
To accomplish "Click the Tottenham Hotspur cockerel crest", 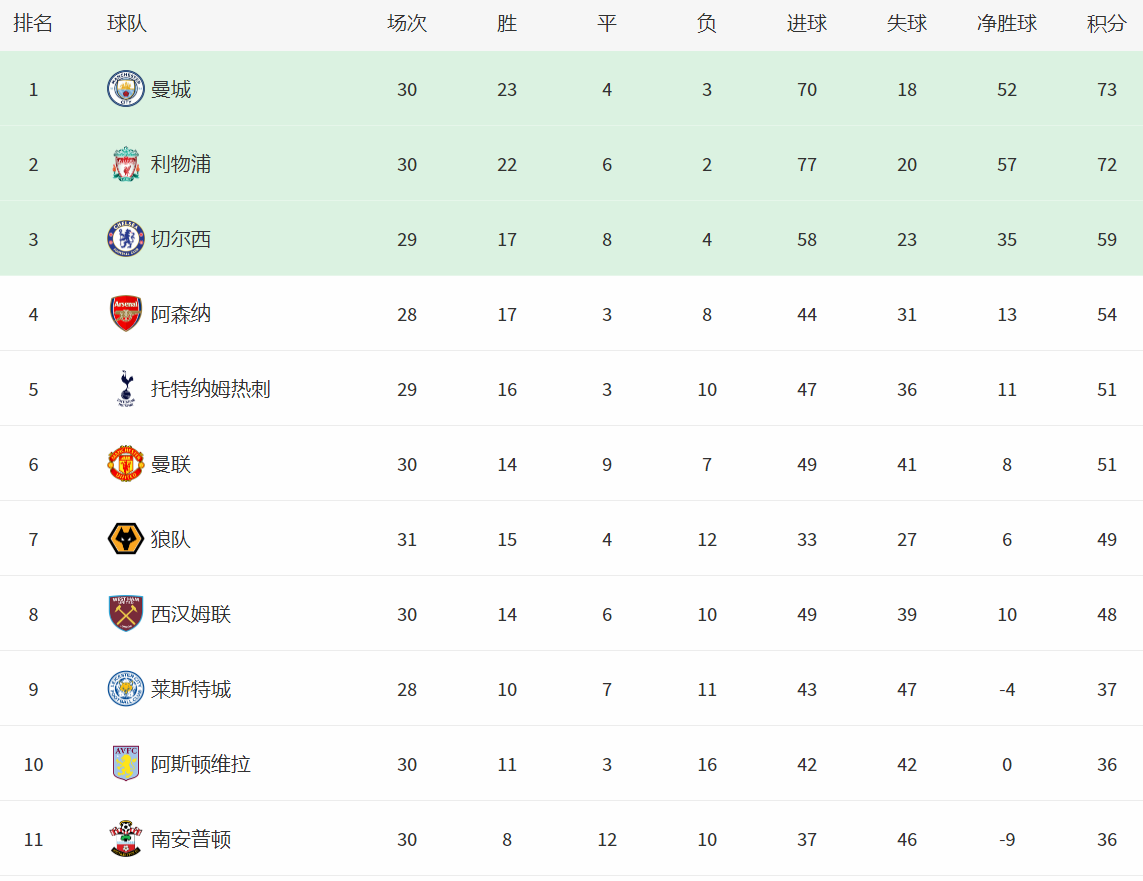I will pos(125,389).
